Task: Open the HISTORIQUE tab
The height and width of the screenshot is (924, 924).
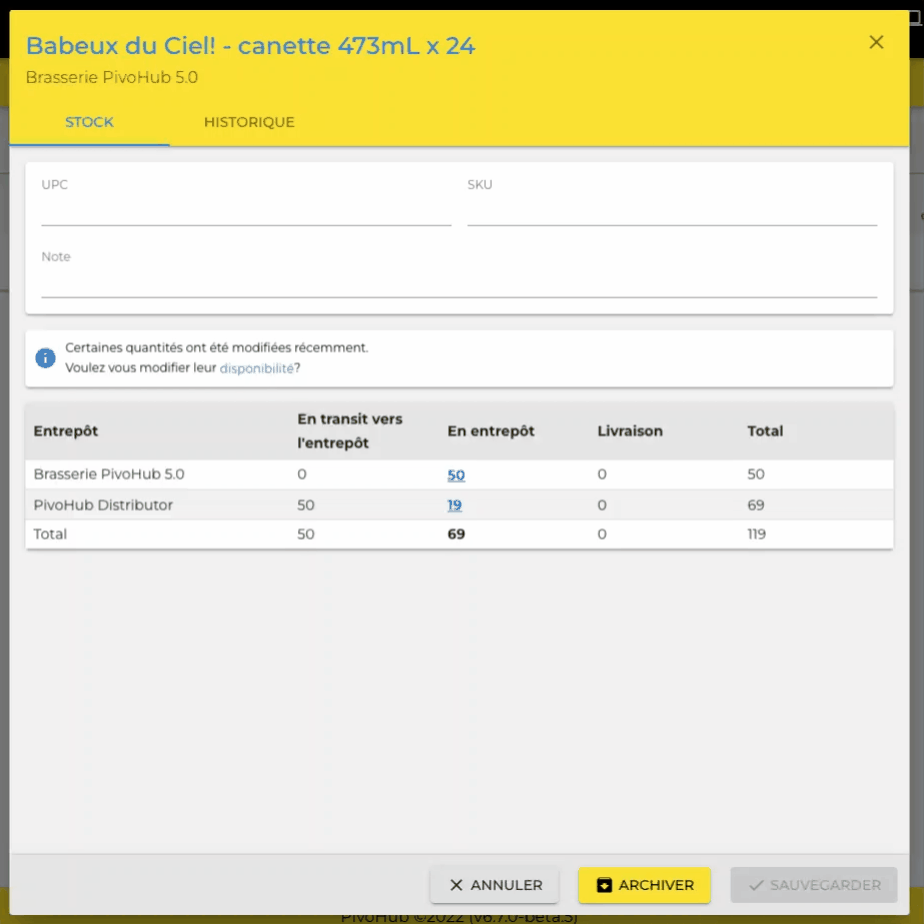Action: pyautogui.click(x=249, y=122)
